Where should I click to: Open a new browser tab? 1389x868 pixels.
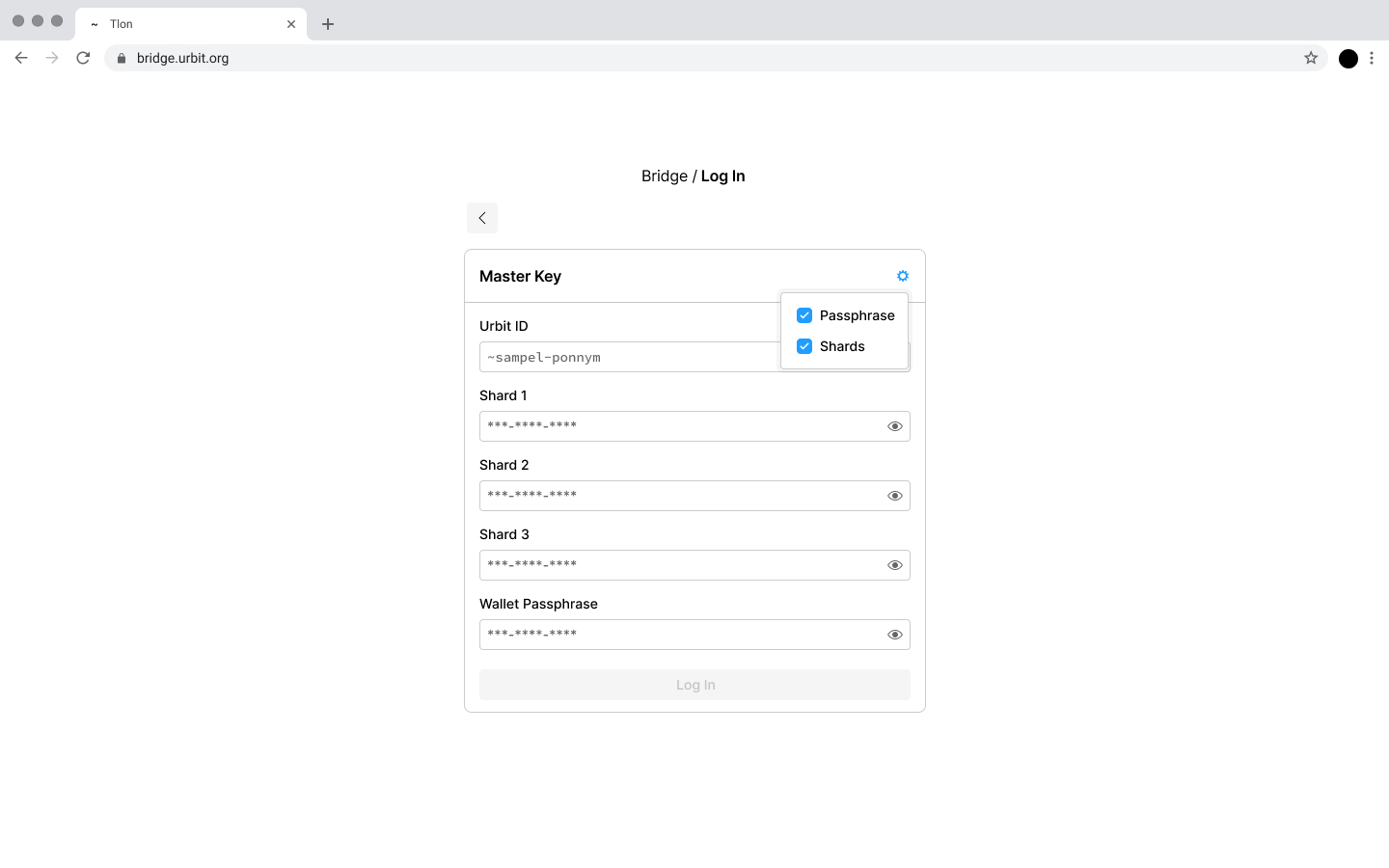327,23
